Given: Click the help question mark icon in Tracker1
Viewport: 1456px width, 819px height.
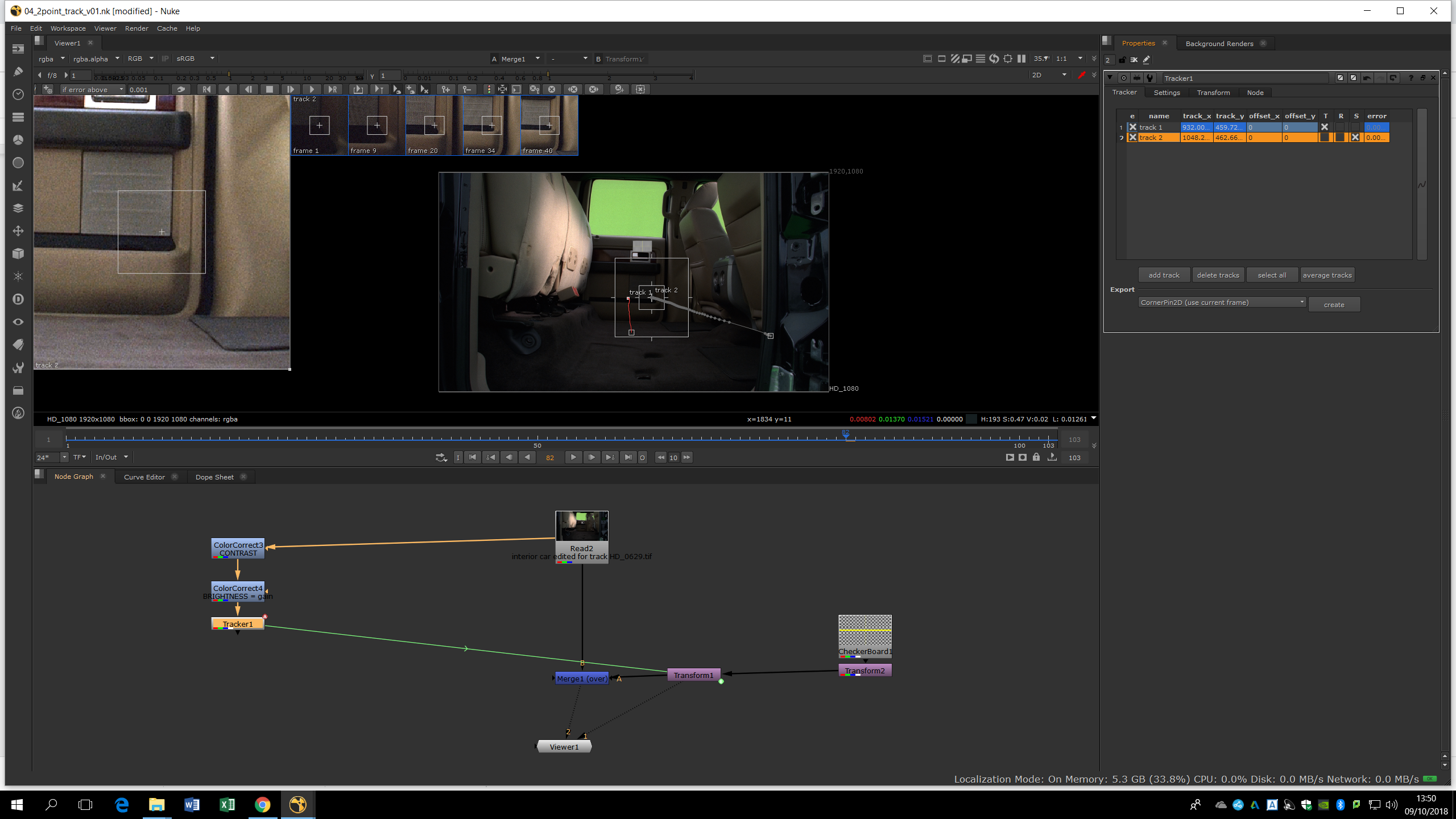Looking at the screenshot, I should (1410, 78).
